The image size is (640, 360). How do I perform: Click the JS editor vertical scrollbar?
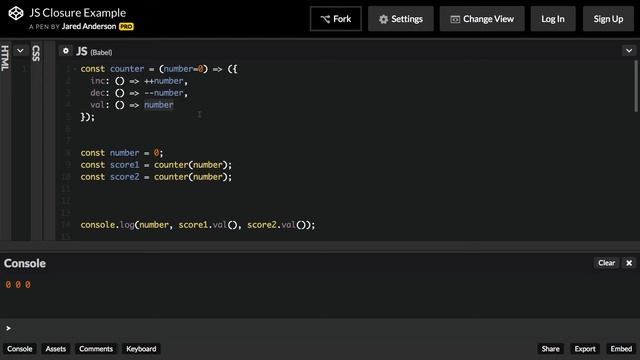636,86
